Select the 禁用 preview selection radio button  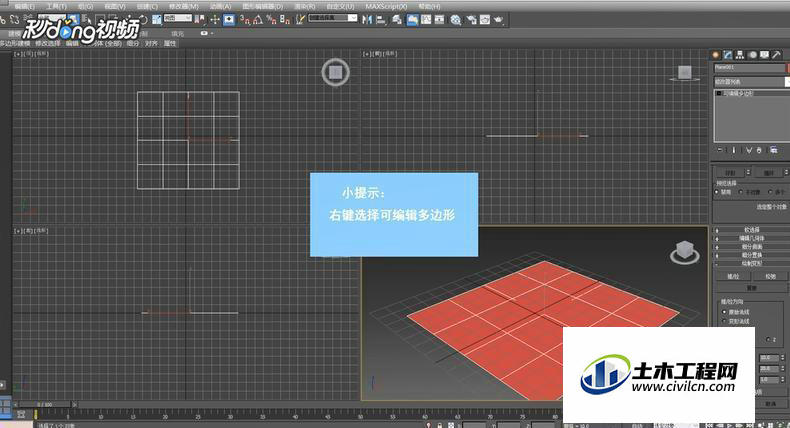717,193
